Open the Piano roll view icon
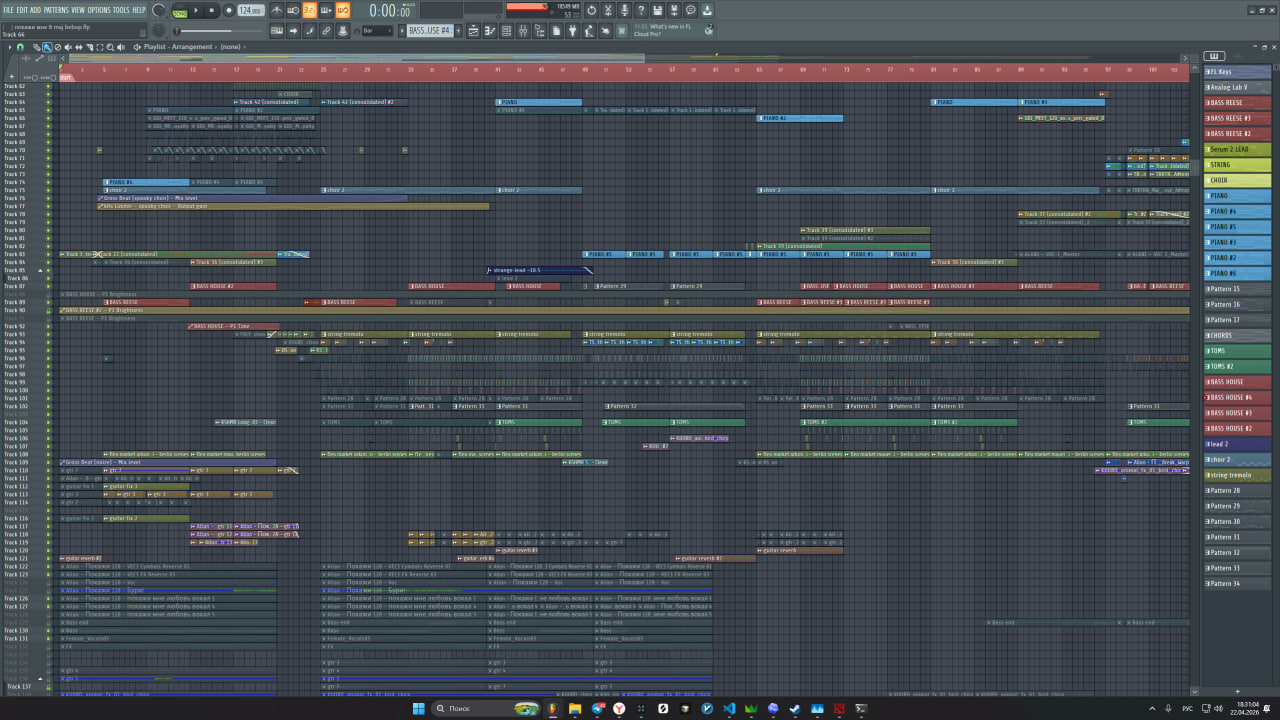Viewport: 1280px width, 720px height. click(x=491, y=31)
